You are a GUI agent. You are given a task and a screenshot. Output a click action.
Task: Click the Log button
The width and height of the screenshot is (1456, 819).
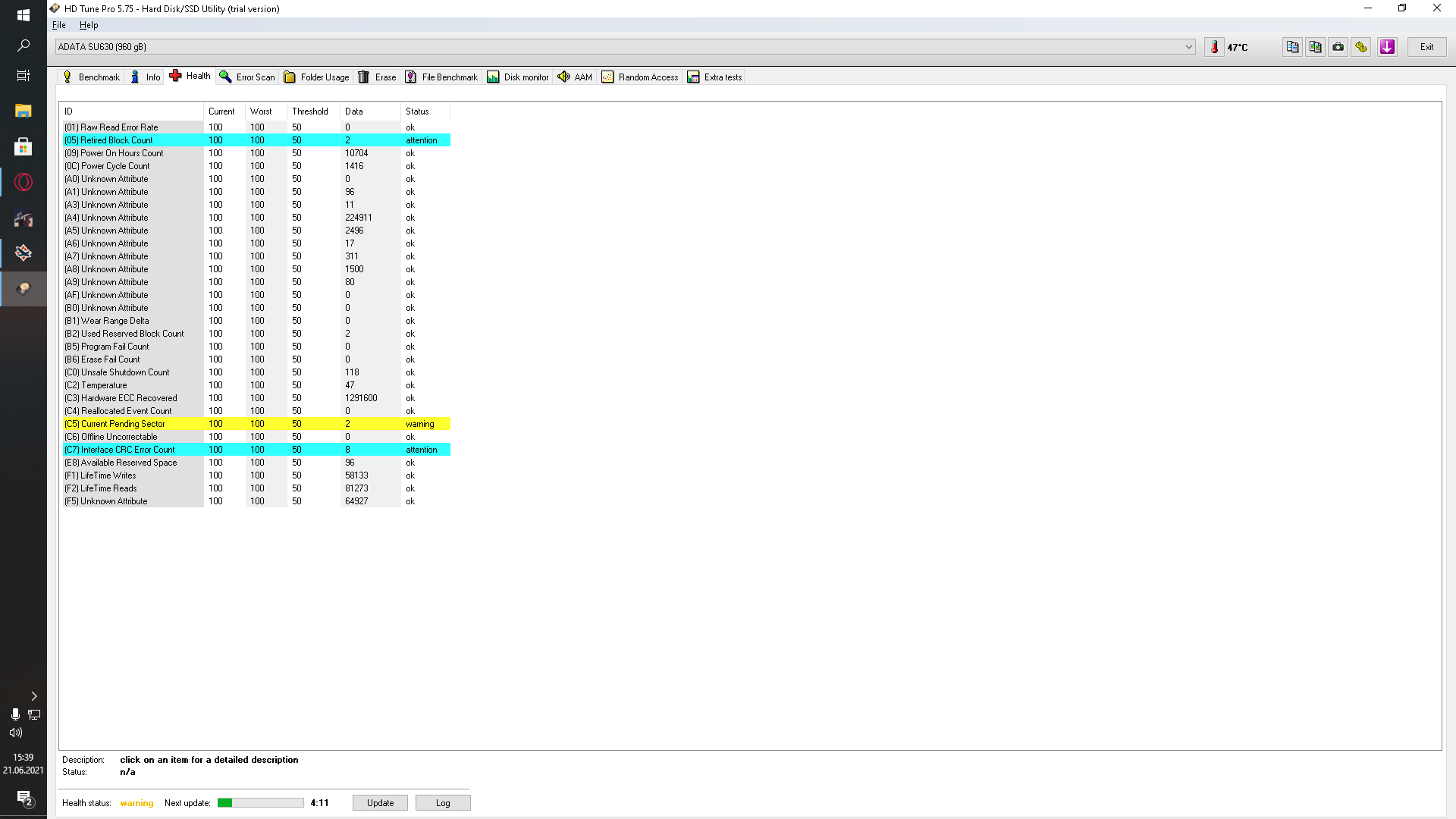pyautogui.click(x=443, y=803)
